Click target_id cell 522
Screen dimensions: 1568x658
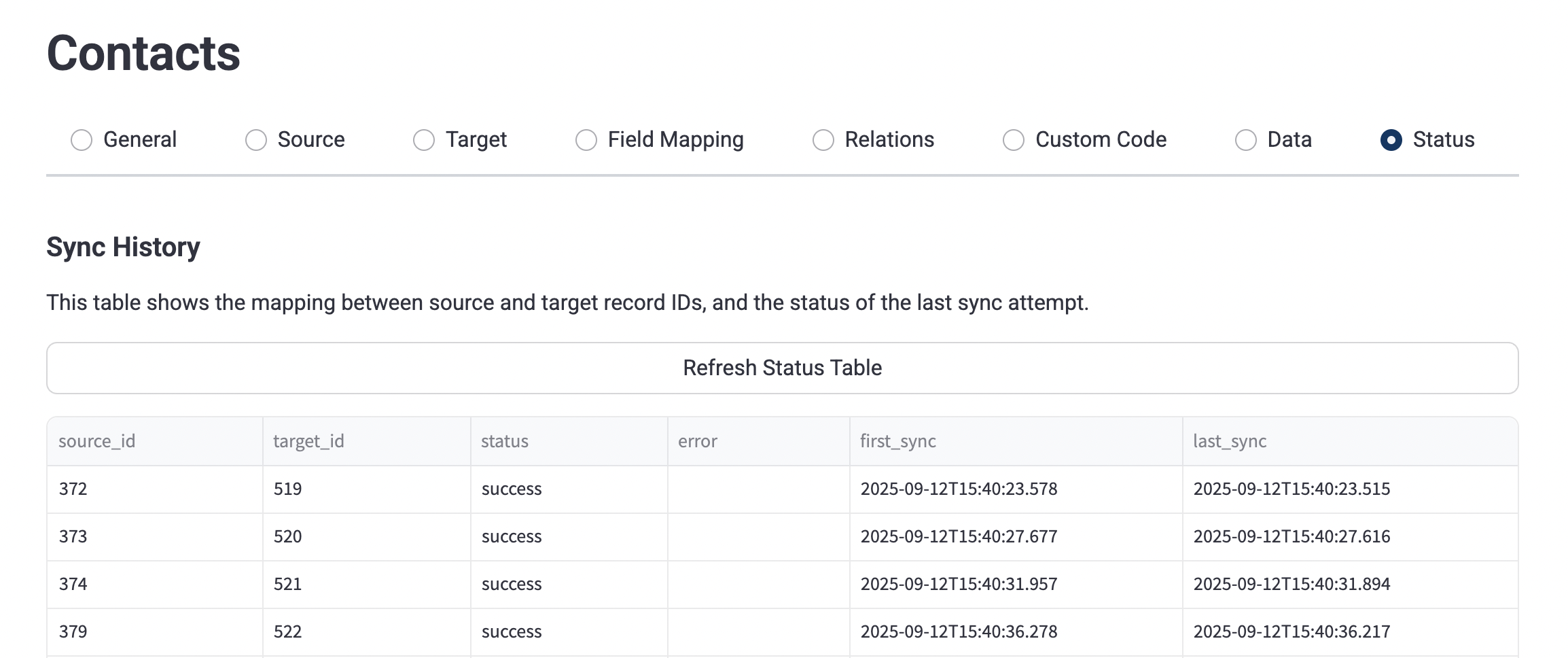coord(367,632)
